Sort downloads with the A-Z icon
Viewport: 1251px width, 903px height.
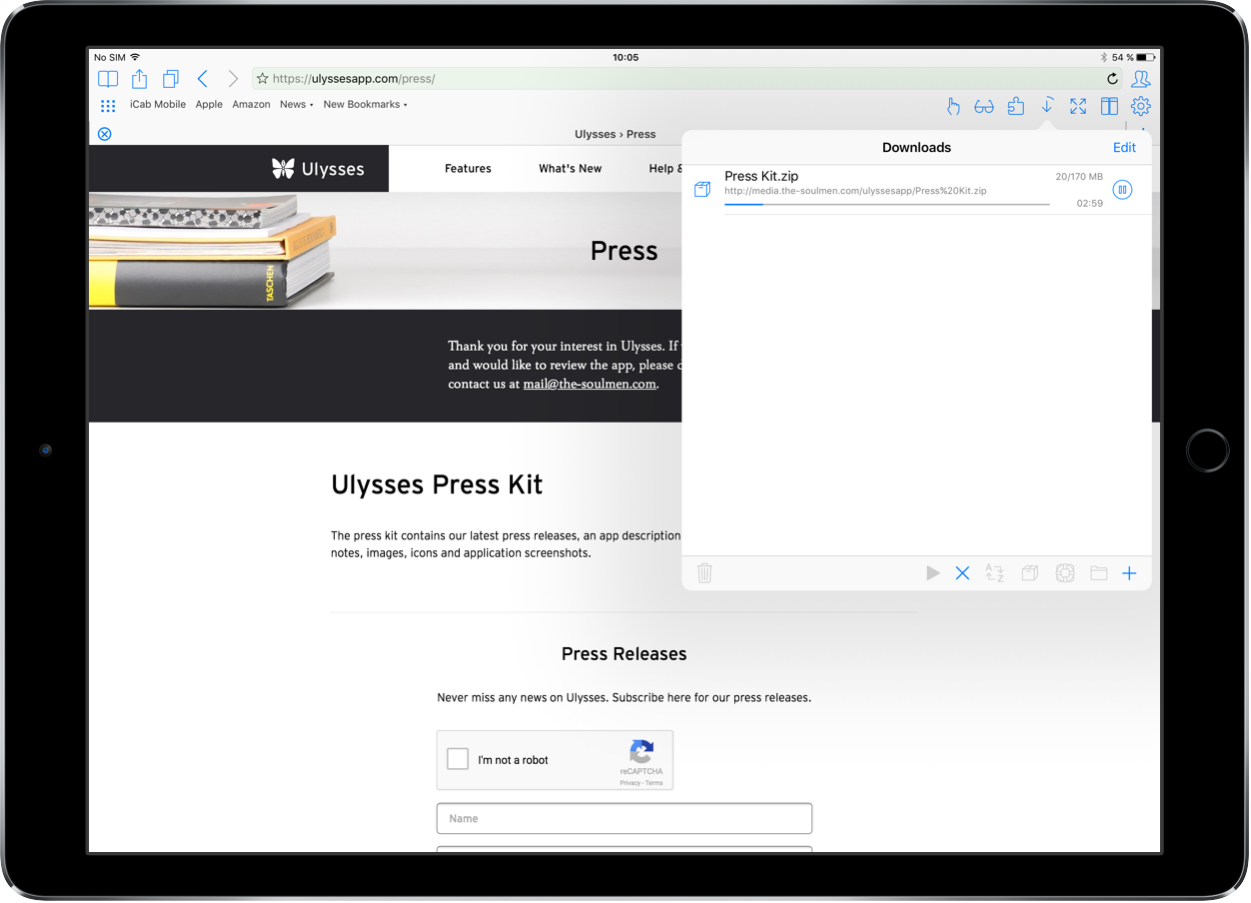click(x=994, y=573)
